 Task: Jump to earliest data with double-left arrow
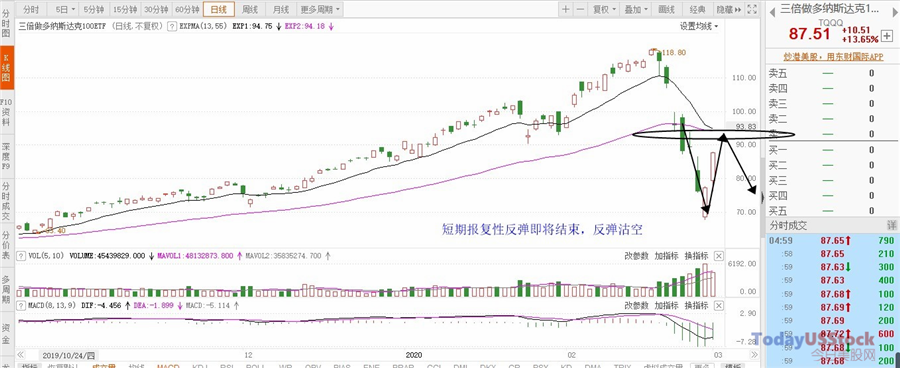(x=21, y=355)
